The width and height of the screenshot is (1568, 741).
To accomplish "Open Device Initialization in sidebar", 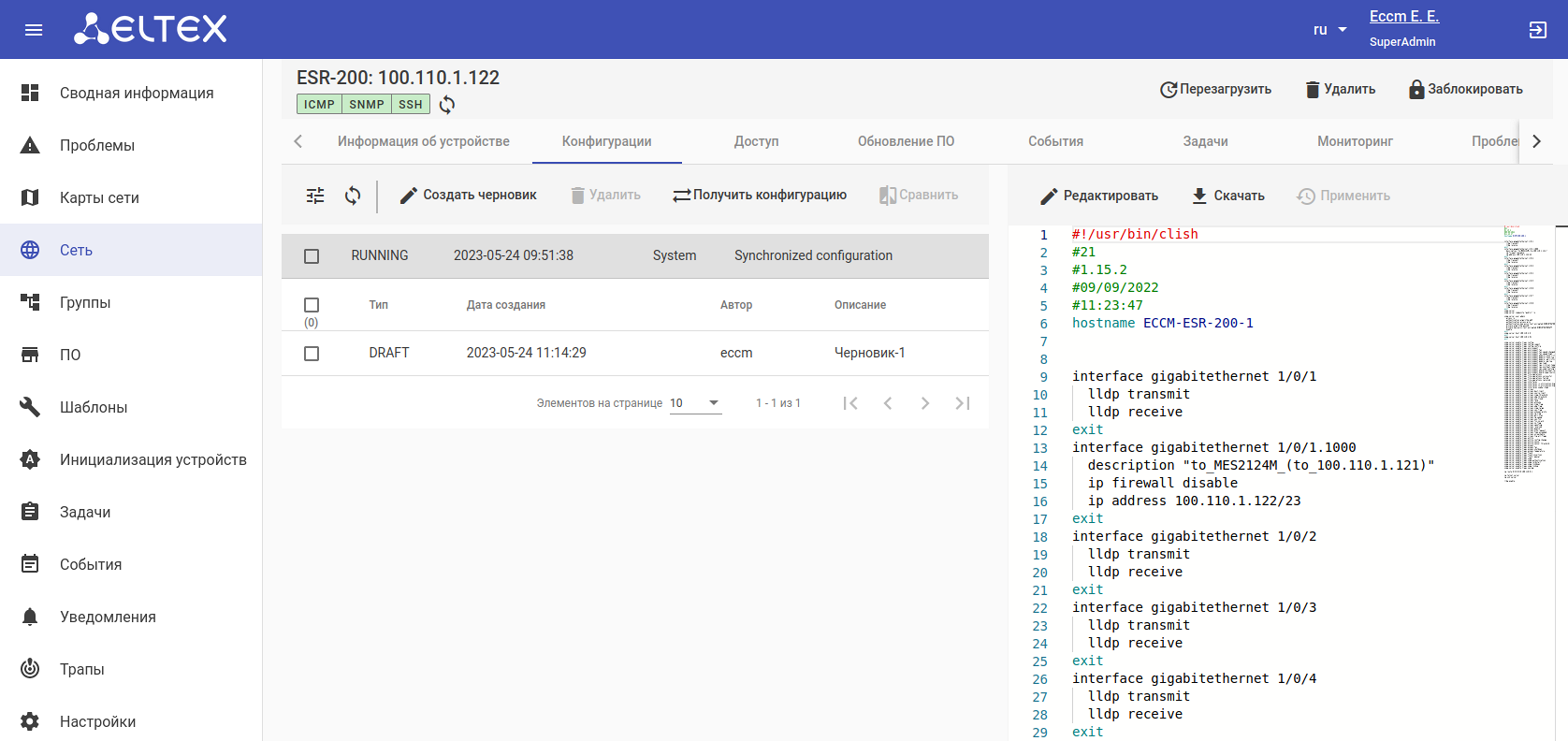I will [x=152, y=459].
